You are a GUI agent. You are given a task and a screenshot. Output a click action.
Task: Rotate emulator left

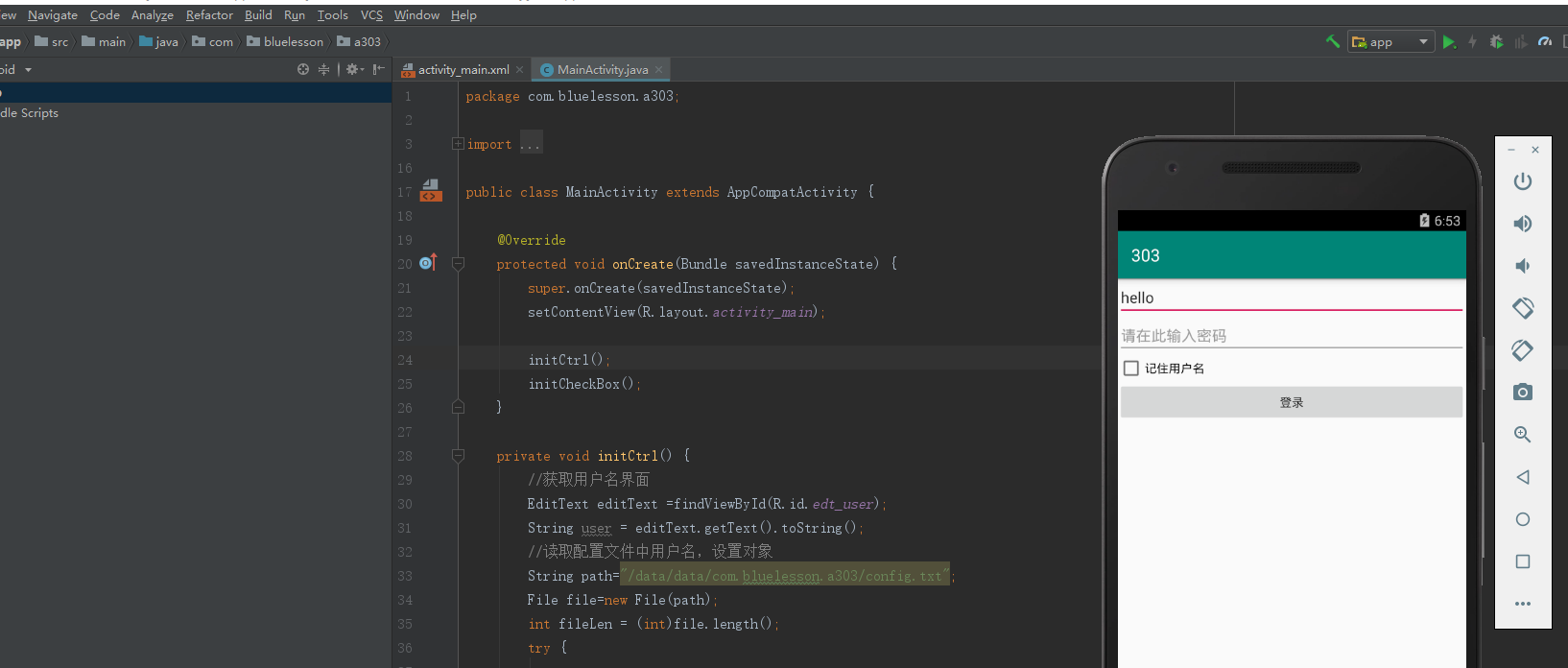coord(1523,308)
